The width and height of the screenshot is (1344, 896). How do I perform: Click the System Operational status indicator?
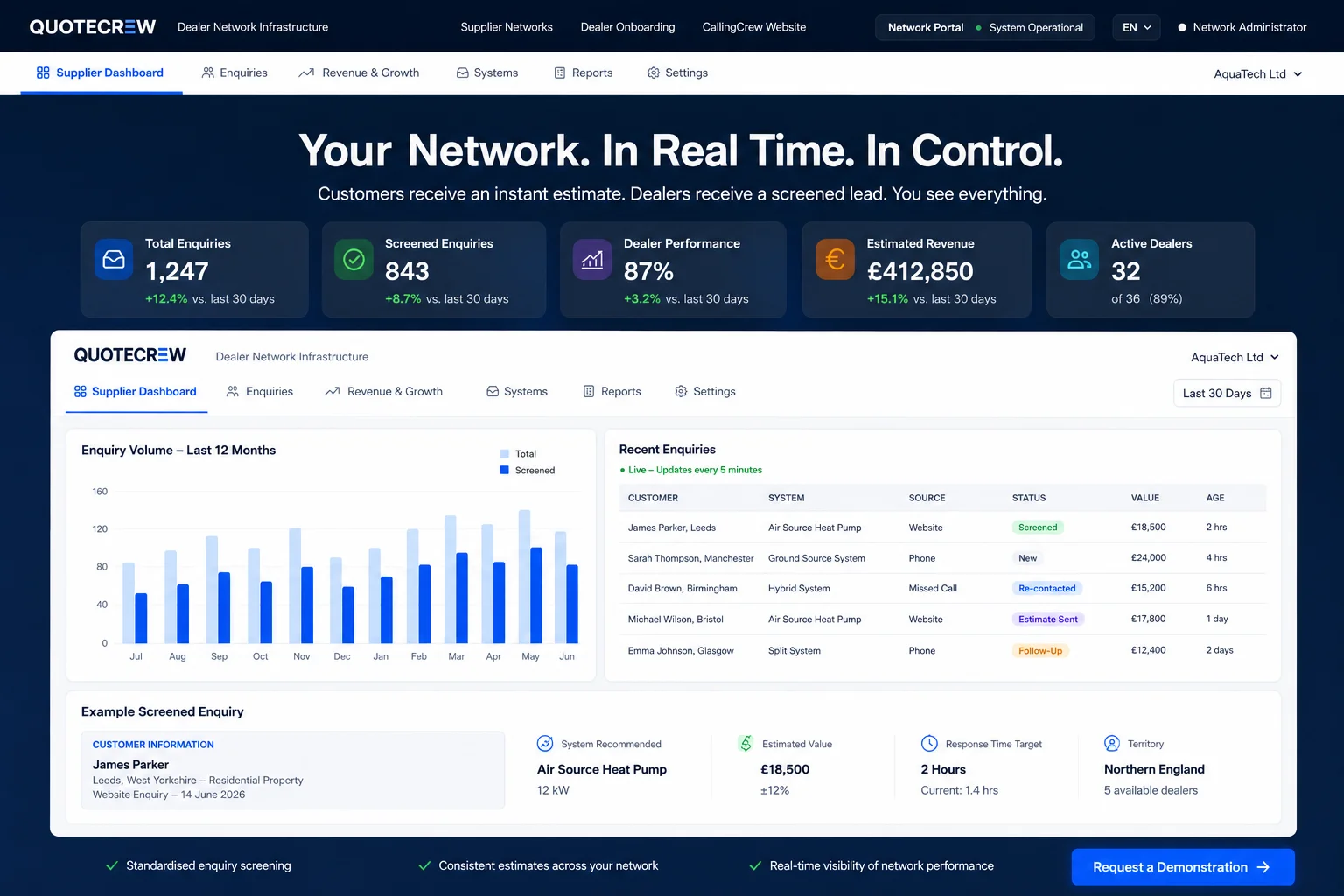pos(1030,27)
